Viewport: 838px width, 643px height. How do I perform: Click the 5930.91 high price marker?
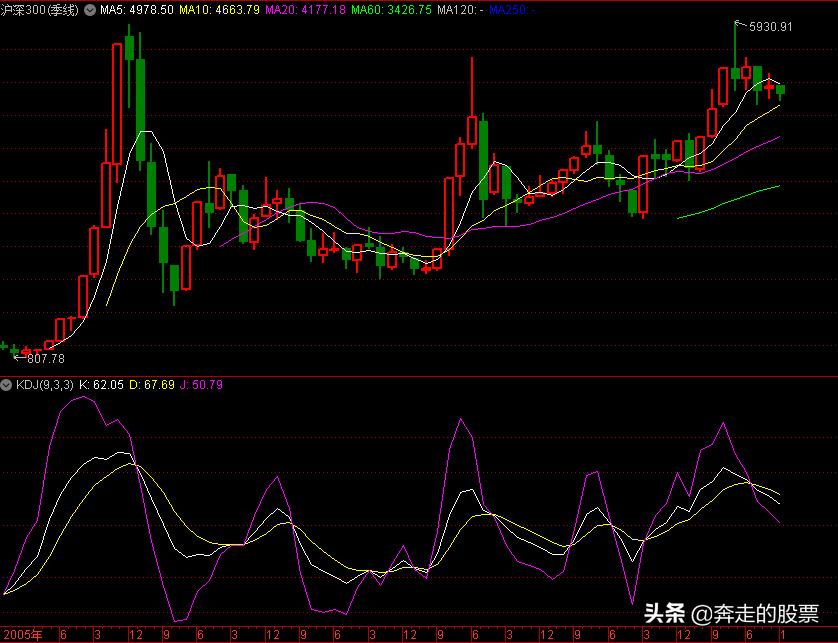[770, 27]
